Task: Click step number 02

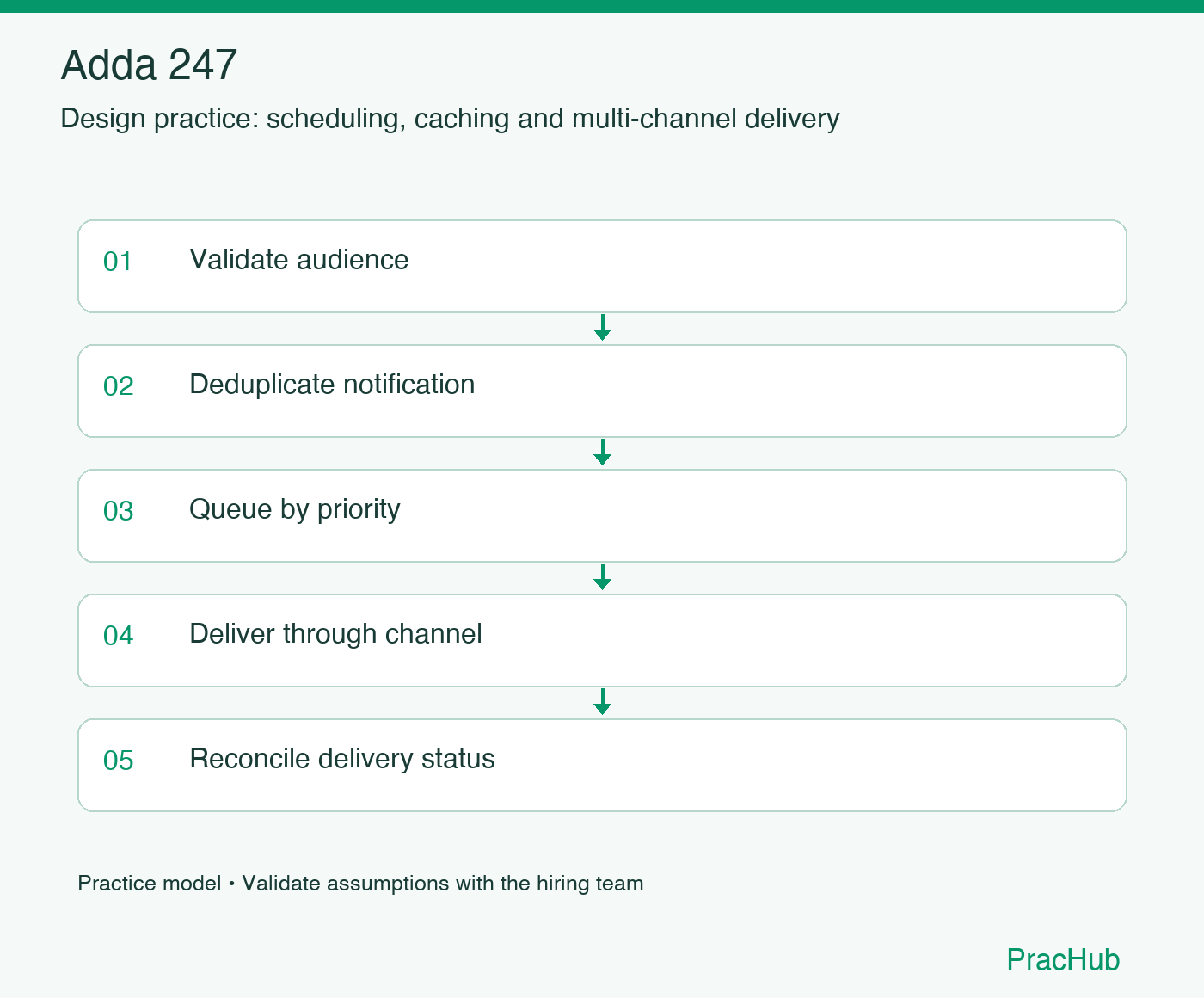Action: (x=118, y=386)
